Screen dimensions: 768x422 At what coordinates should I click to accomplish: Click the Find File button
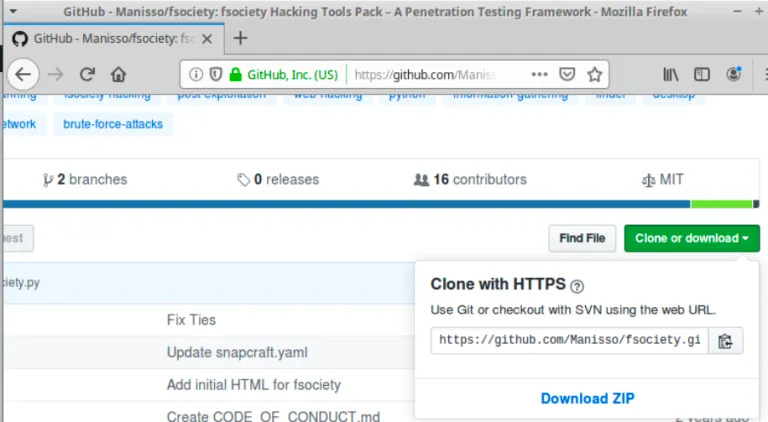coord(582,238)
